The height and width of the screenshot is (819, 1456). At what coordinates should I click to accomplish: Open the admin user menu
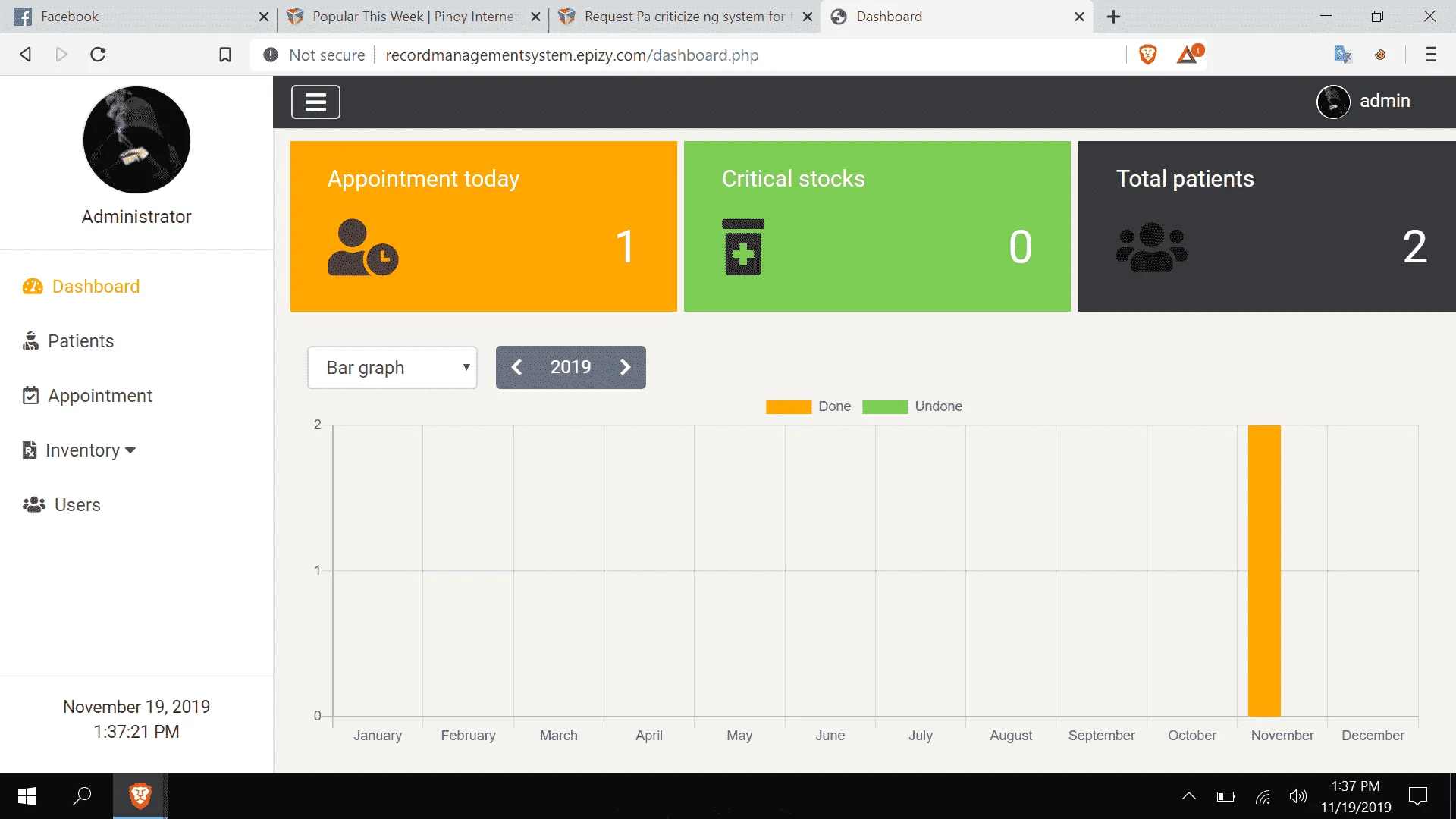1363,102
